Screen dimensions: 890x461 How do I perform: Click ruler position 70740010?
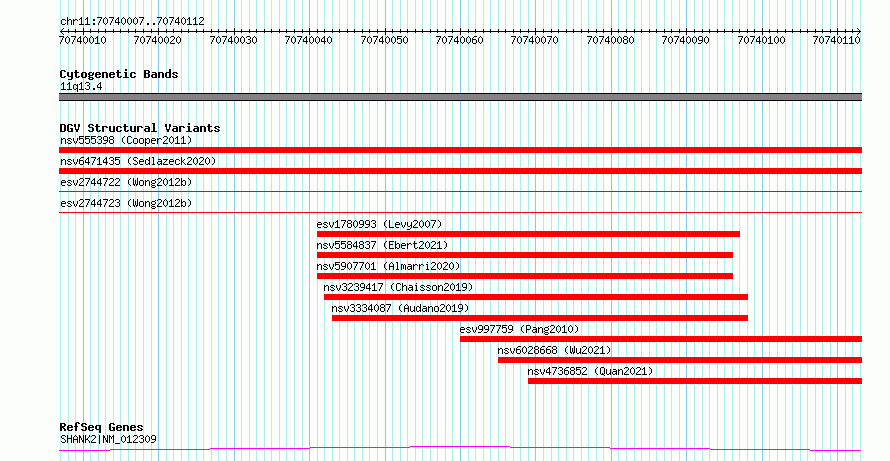point(83,40)
